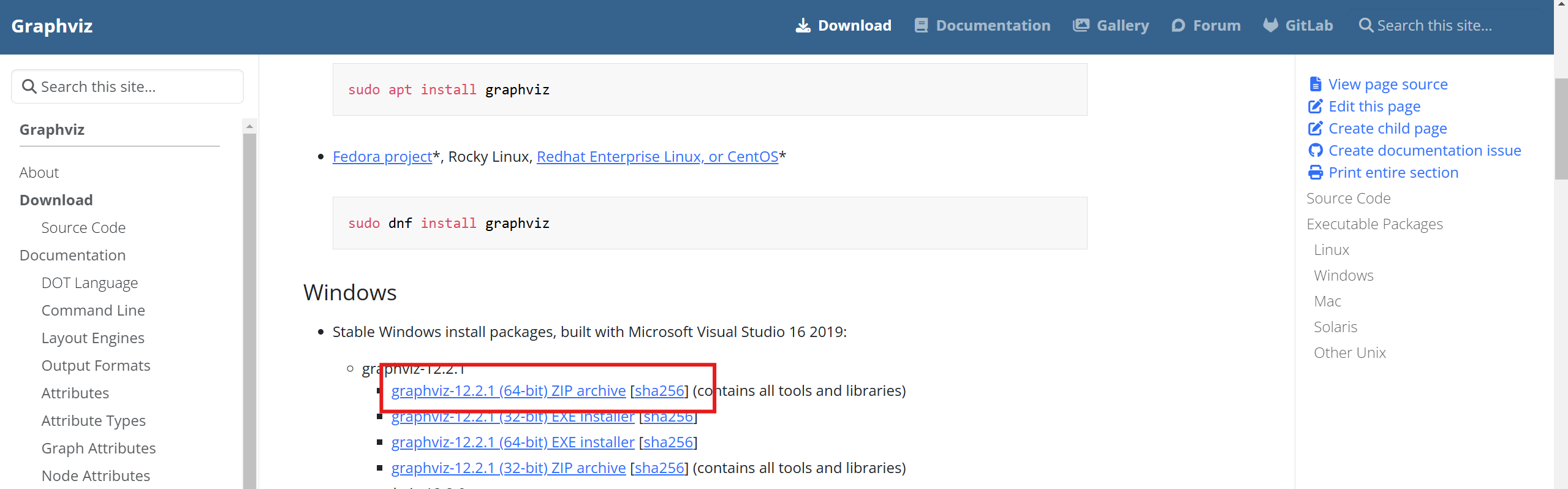Jump to Mac in page contents

[x=1327, y=301]
